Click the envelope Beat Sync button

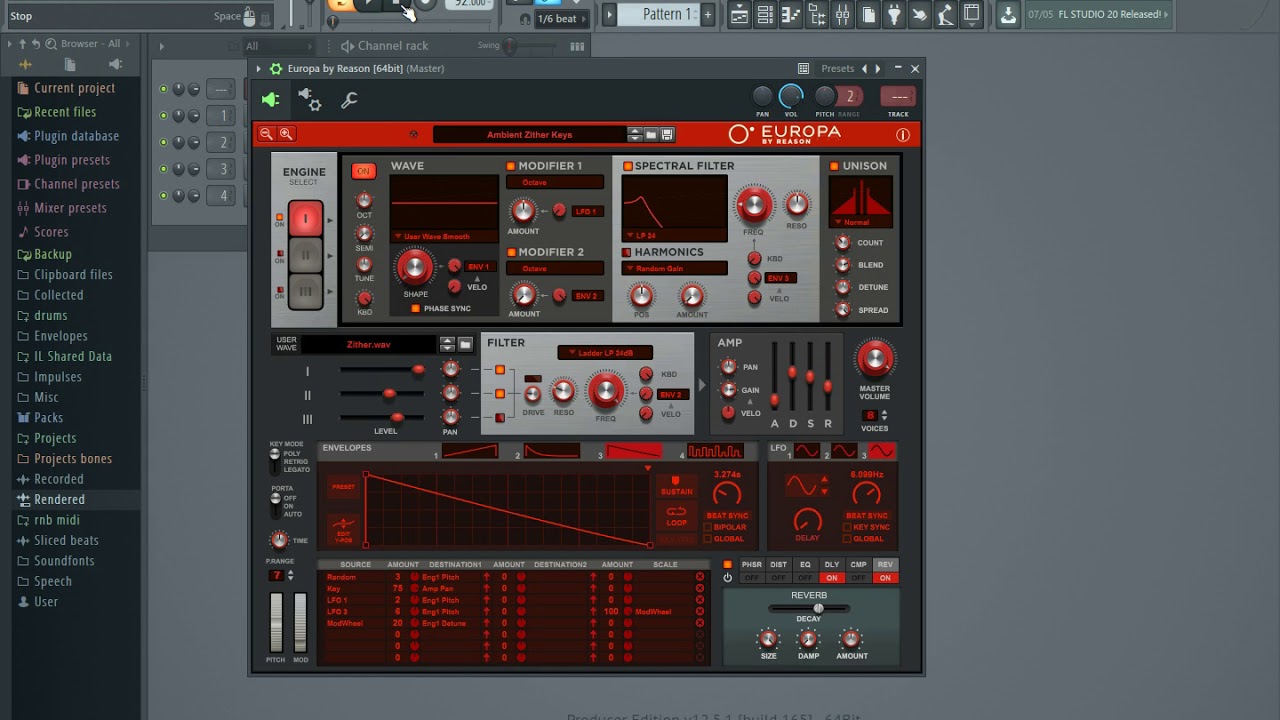point(727,516)
